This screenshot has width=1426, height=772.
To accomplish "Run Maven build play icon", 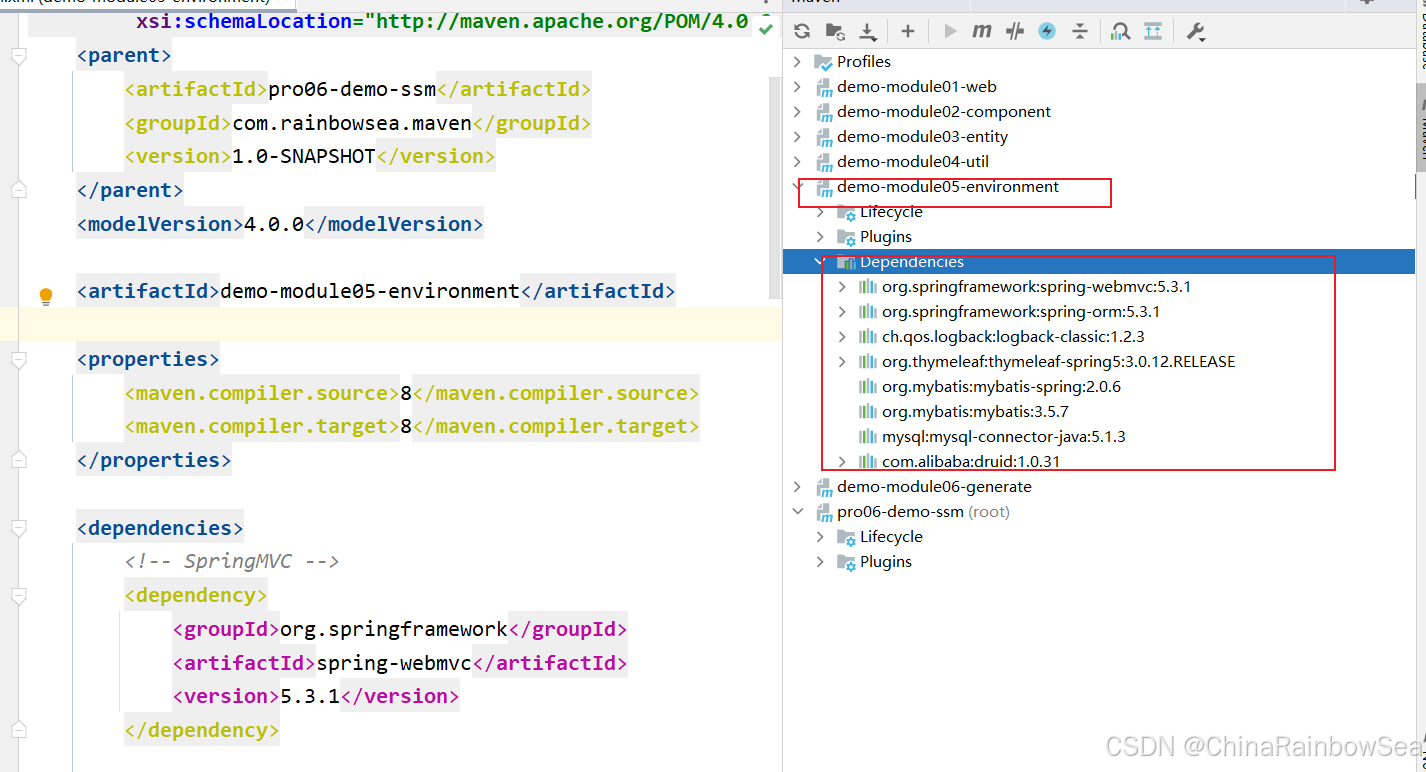I will [x=950, y=31].
